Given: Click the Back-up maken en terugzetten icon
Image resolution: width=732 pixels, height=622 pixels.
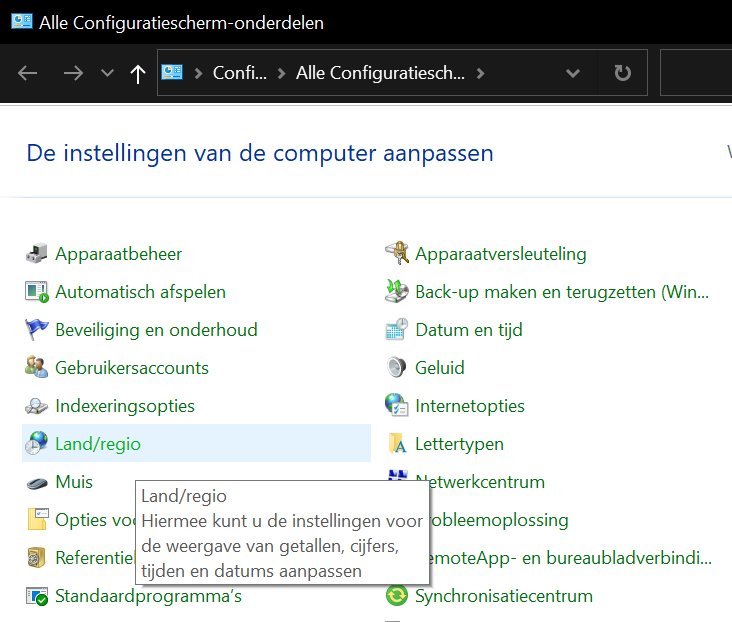Looking at the screenshot, I should click(x=397, y=291).
